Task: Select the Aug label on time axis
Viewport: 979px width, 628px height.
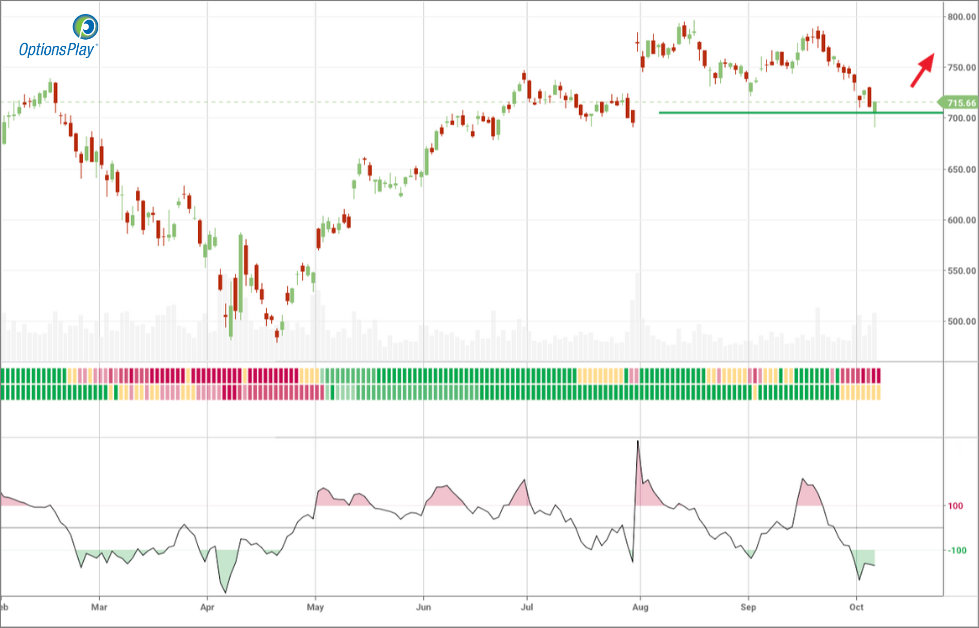Action: pos(639,606)
